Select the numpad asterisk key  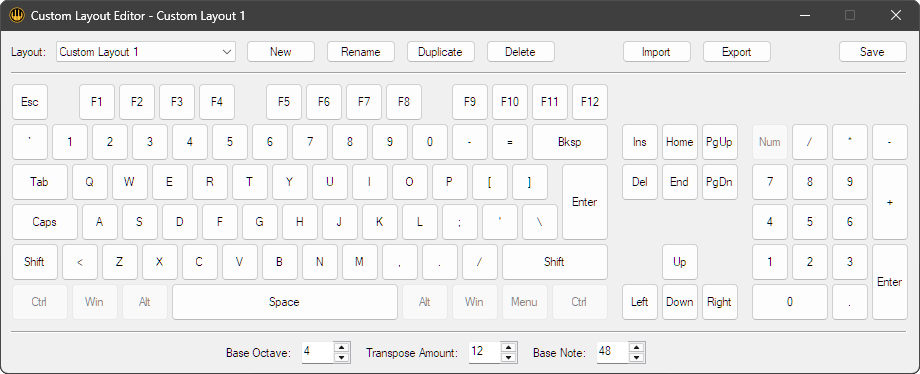[850, 142]
